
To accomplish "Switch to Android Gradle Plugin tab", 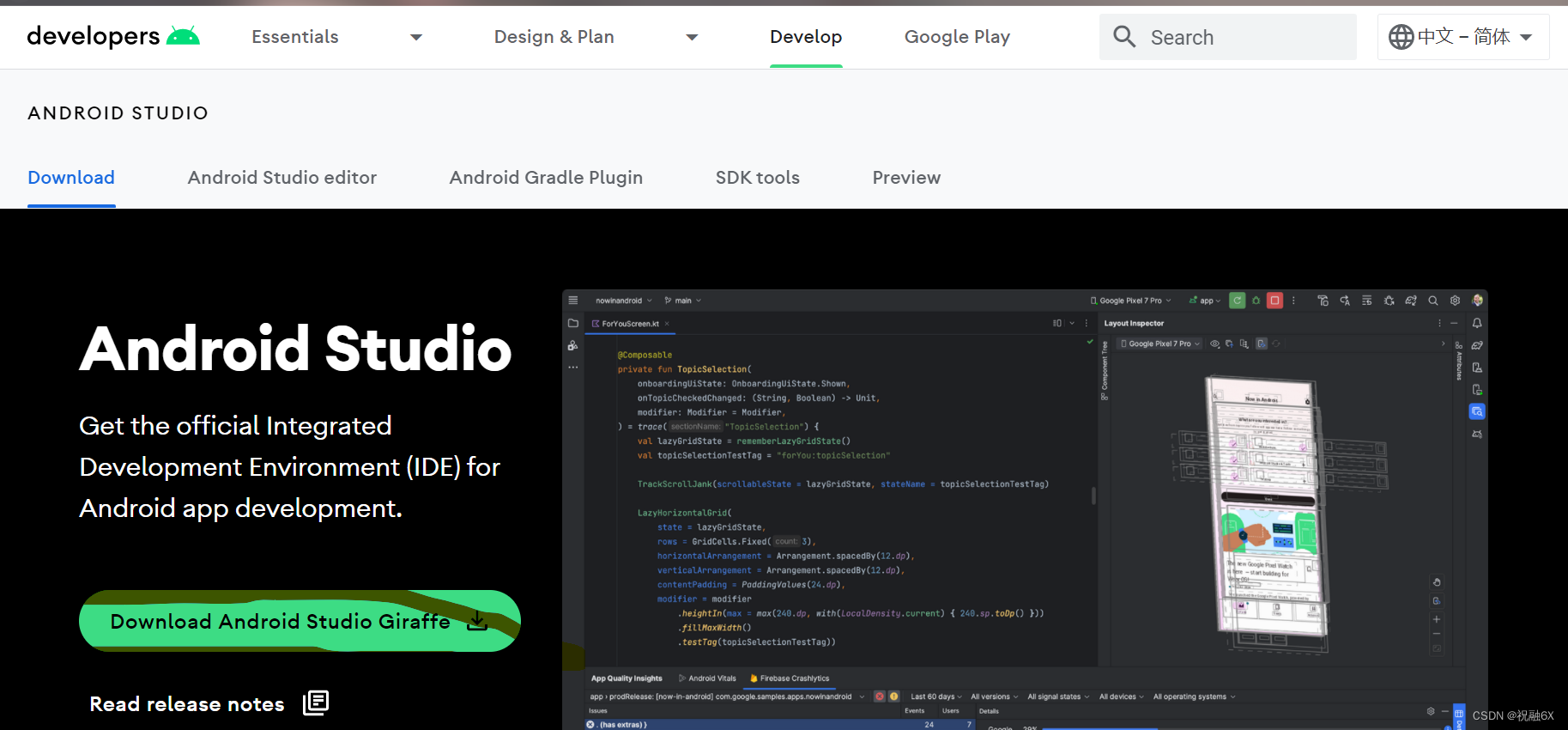I will [546, 178].
